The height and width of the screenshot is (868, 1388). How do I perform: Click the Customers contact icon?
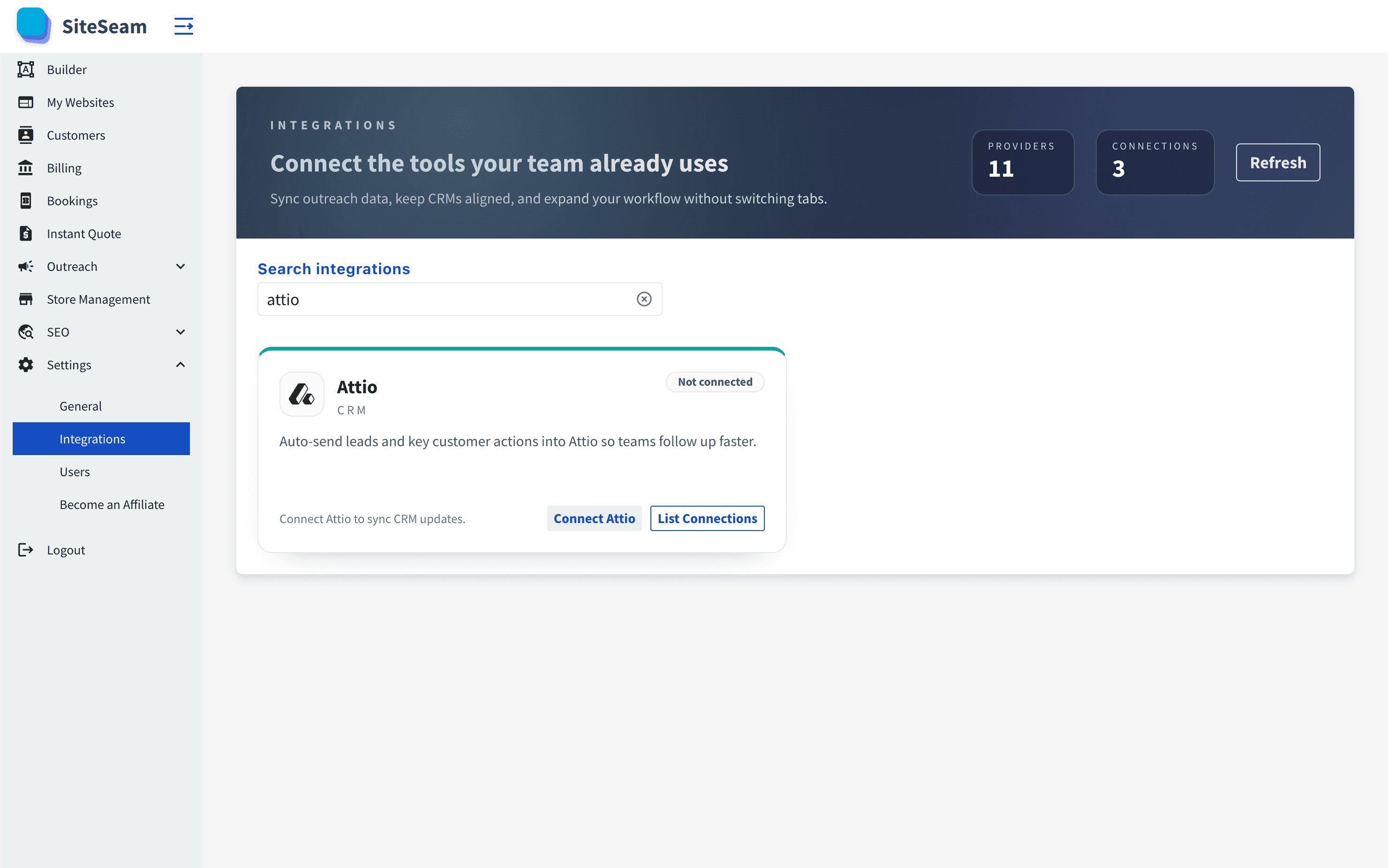tap(26, 135)
